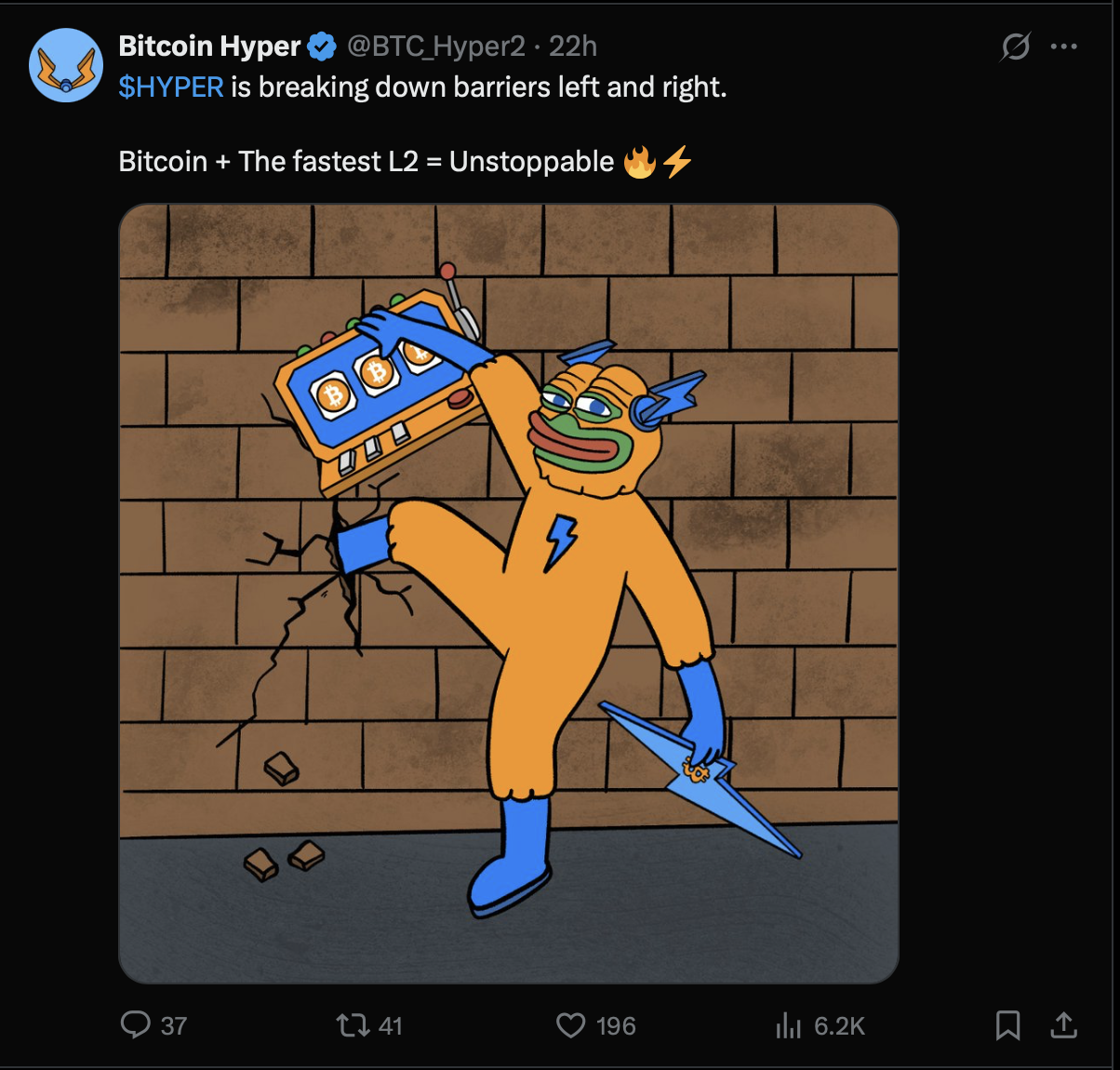Click the 37 replies count
The height and width of the screenshot is (1070, 1120).
[x=174, y=1026]
